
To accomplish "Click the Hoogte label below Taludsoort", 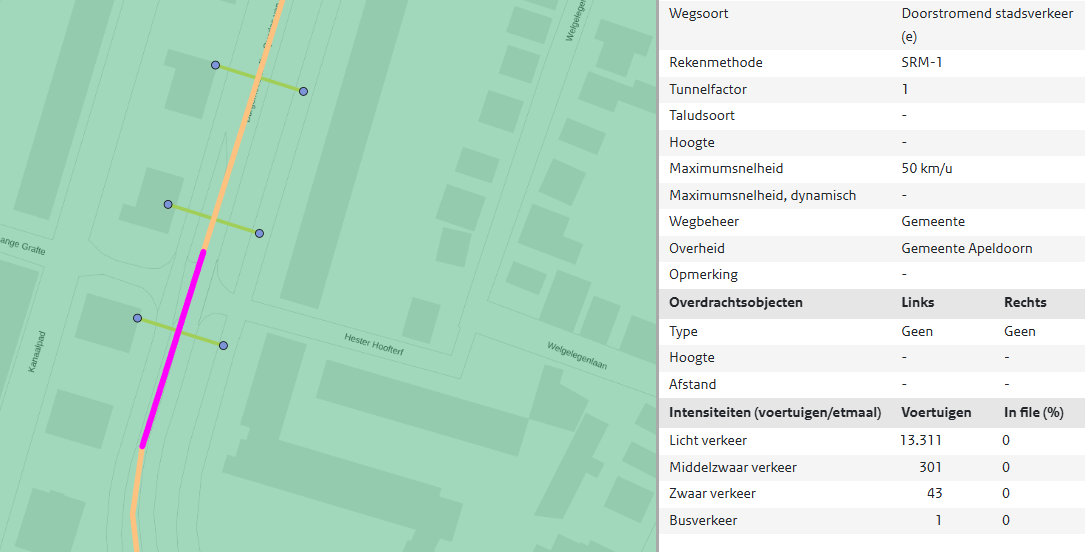I will pos(692,142).
